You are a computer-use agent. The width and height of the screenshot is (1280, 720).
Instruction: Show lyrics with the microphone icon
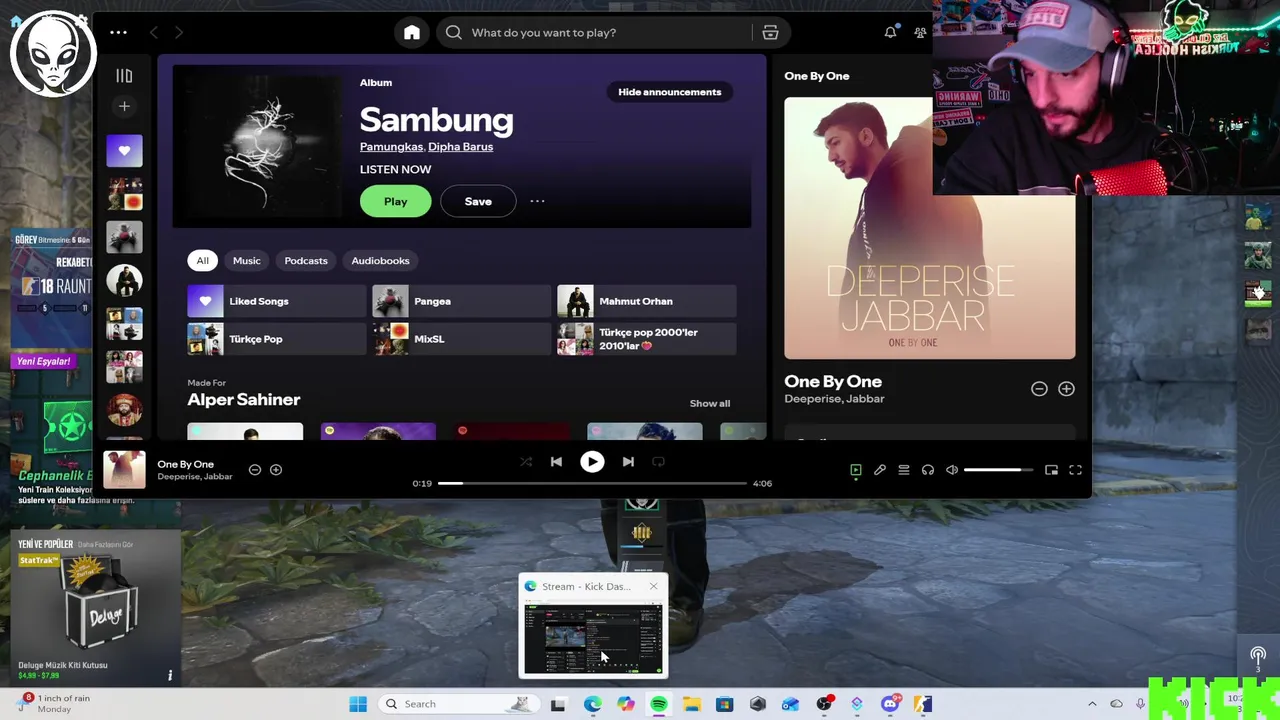[880, 470]
